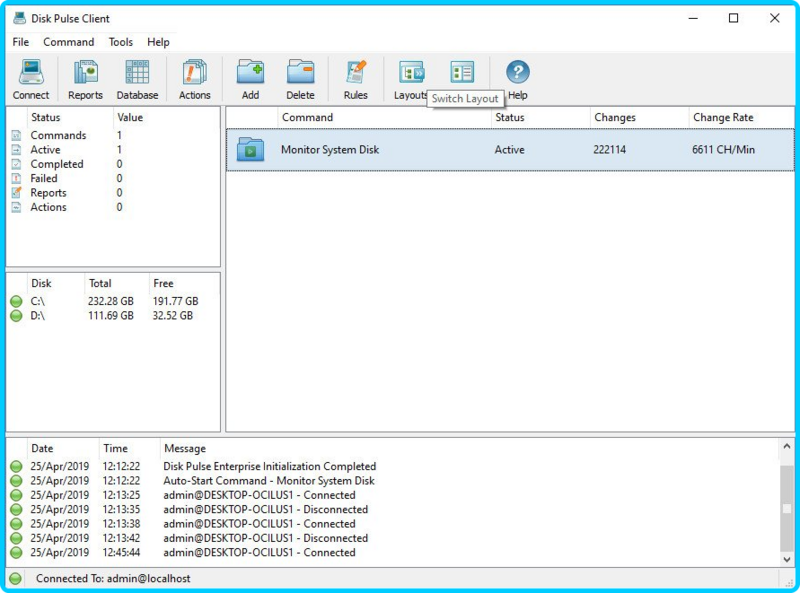Screen dimensions: 800x593
Task: Select the 12:13:35 Disconnected log entry
Action: [394, 509]
